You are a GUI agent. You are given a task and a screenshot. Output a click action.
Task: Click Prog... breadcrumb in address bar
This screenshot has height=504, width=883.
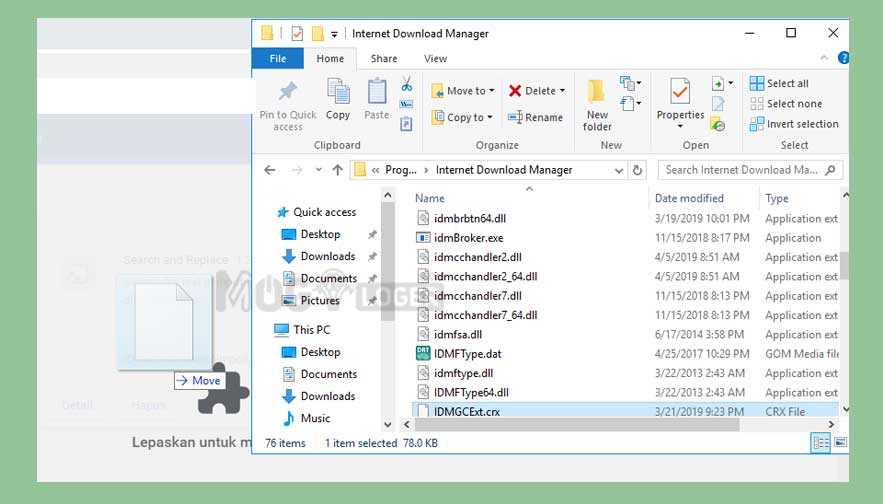400,170
